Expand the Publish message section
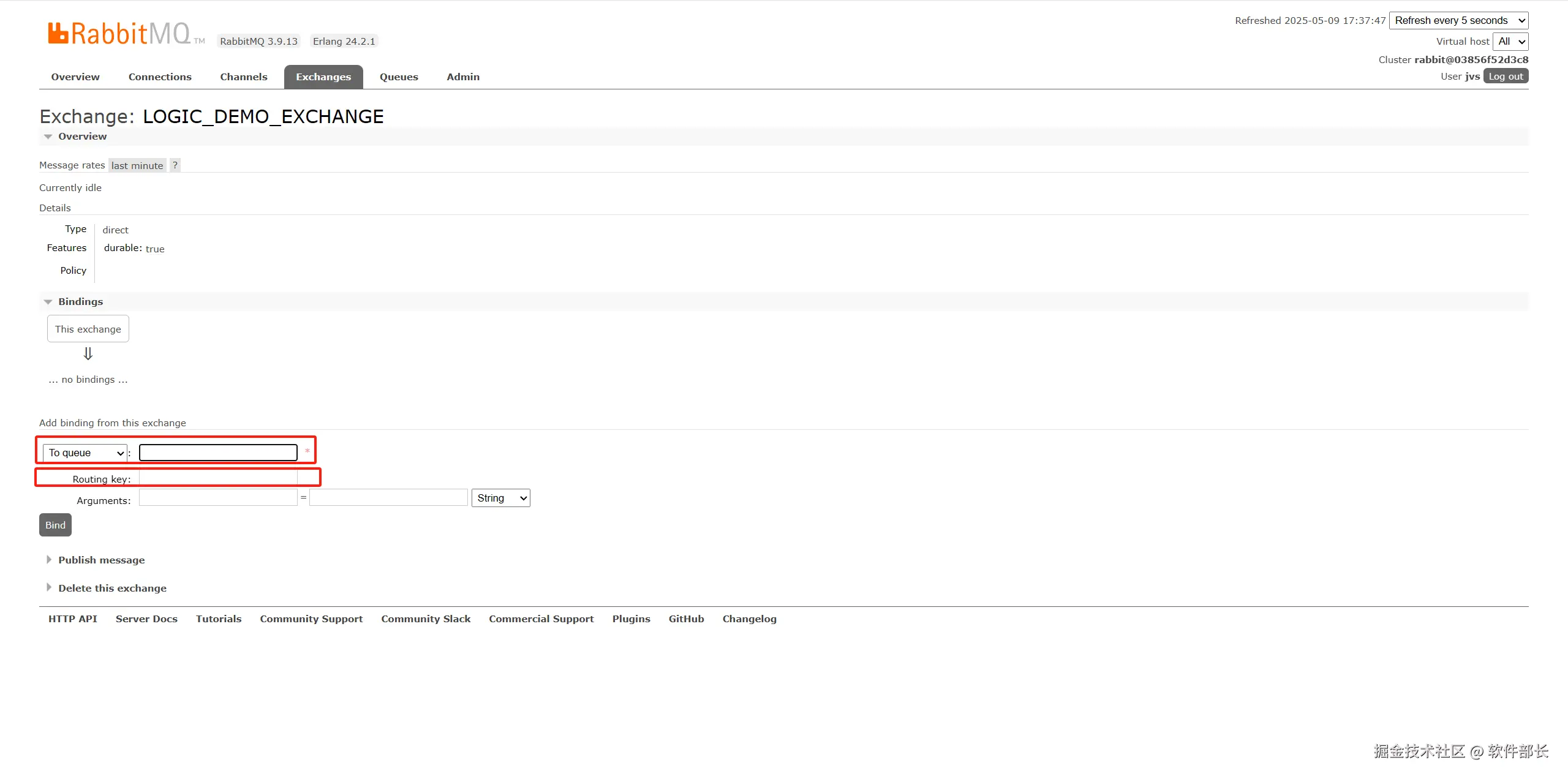Screen dimensions: 1568x779 pos(101,560)
